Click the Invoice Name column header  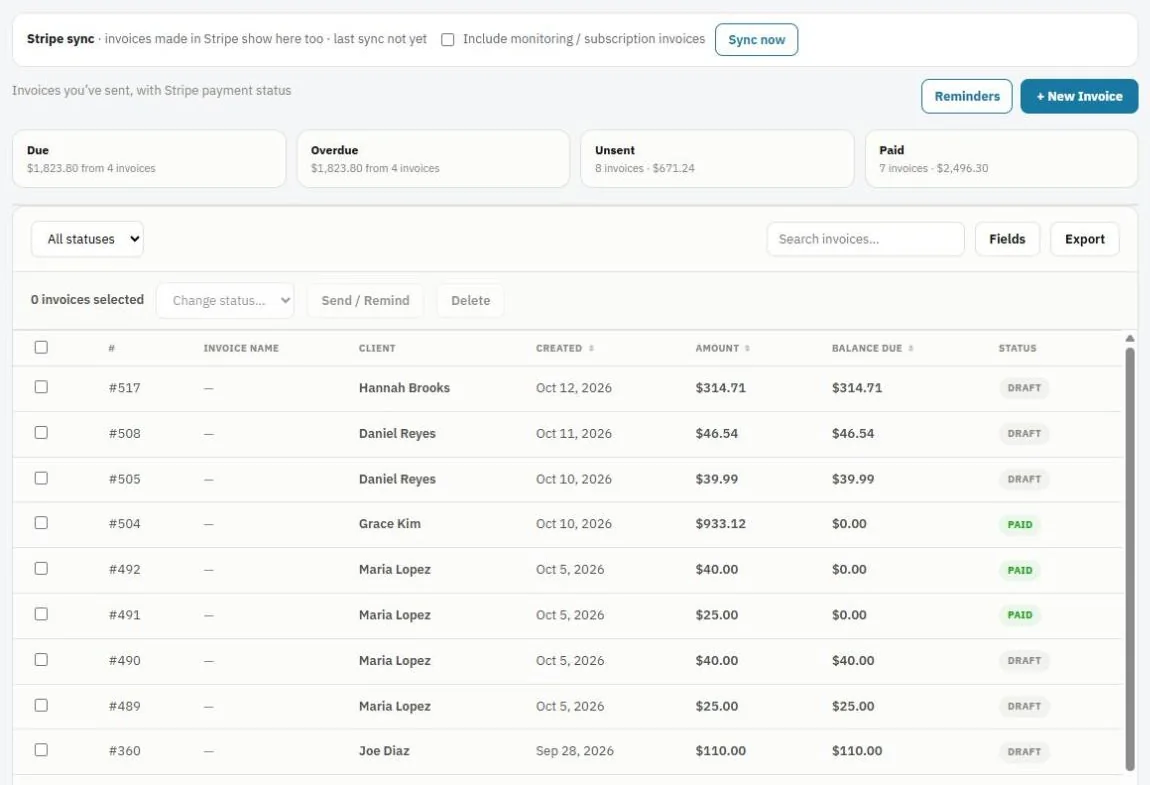point(241,348)
